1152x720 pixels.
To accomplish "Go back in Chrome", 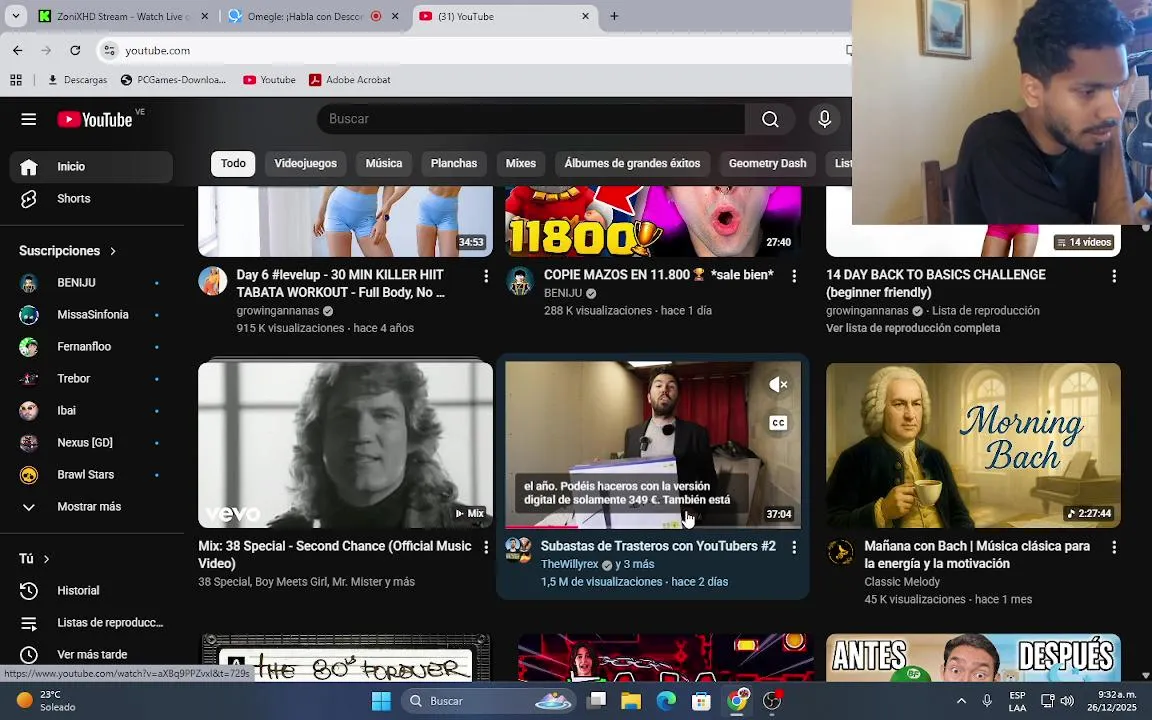I will click(18, 51).
